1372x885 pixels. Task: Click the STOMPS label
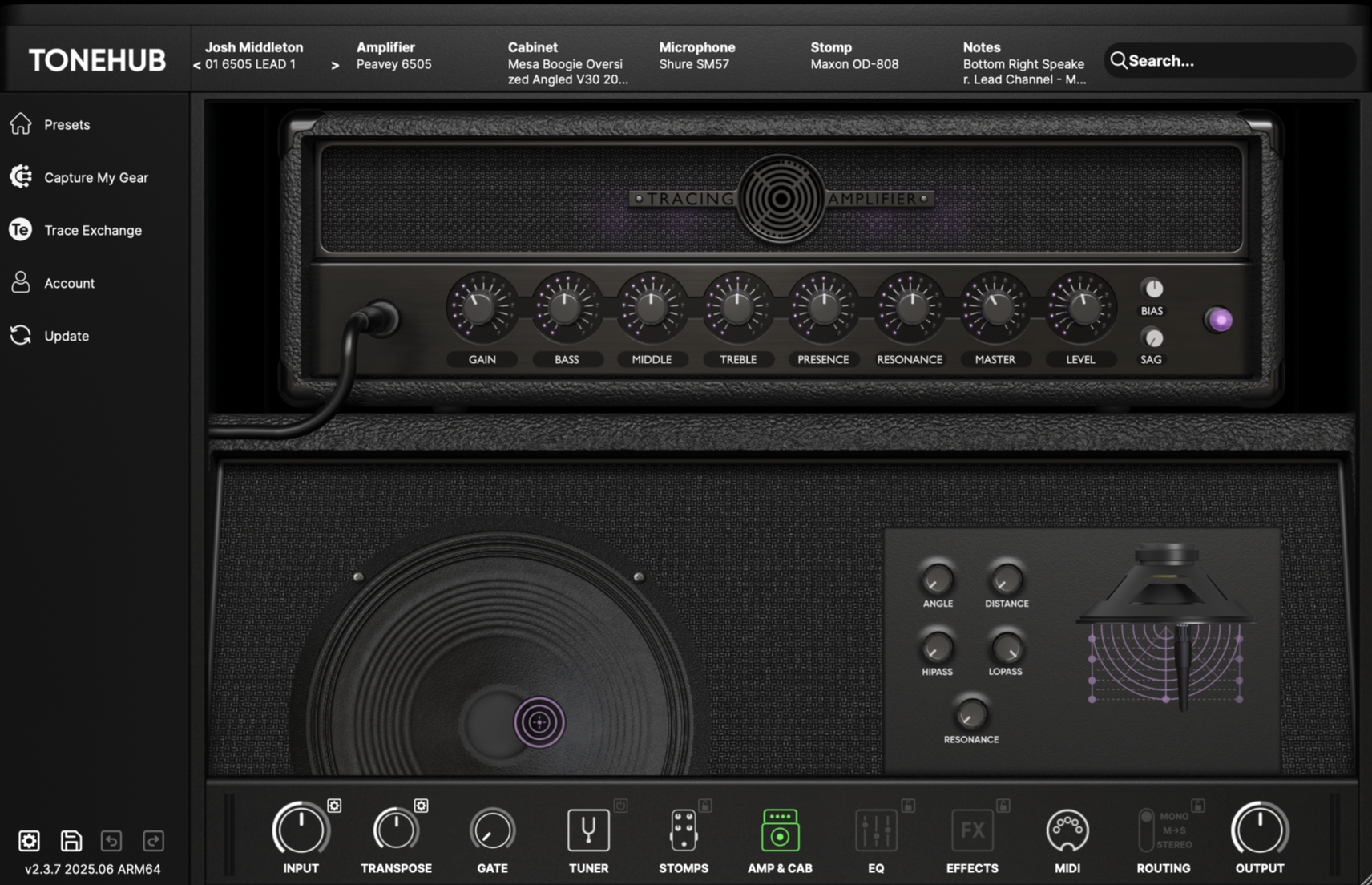click(x=684, y=868)
